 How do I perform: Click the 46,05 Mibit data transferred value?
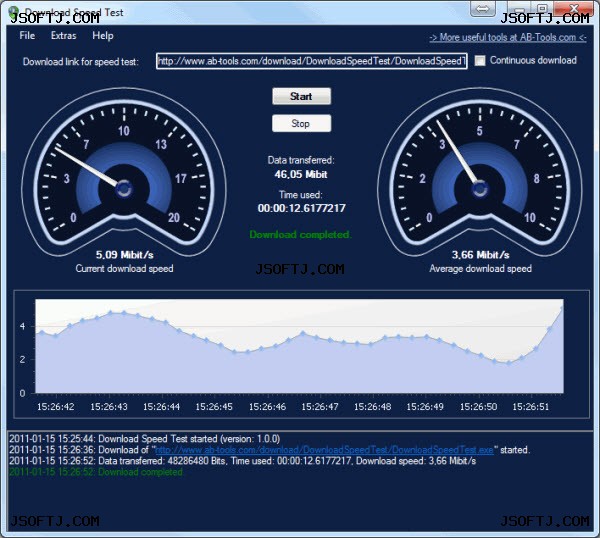point(301,174)
